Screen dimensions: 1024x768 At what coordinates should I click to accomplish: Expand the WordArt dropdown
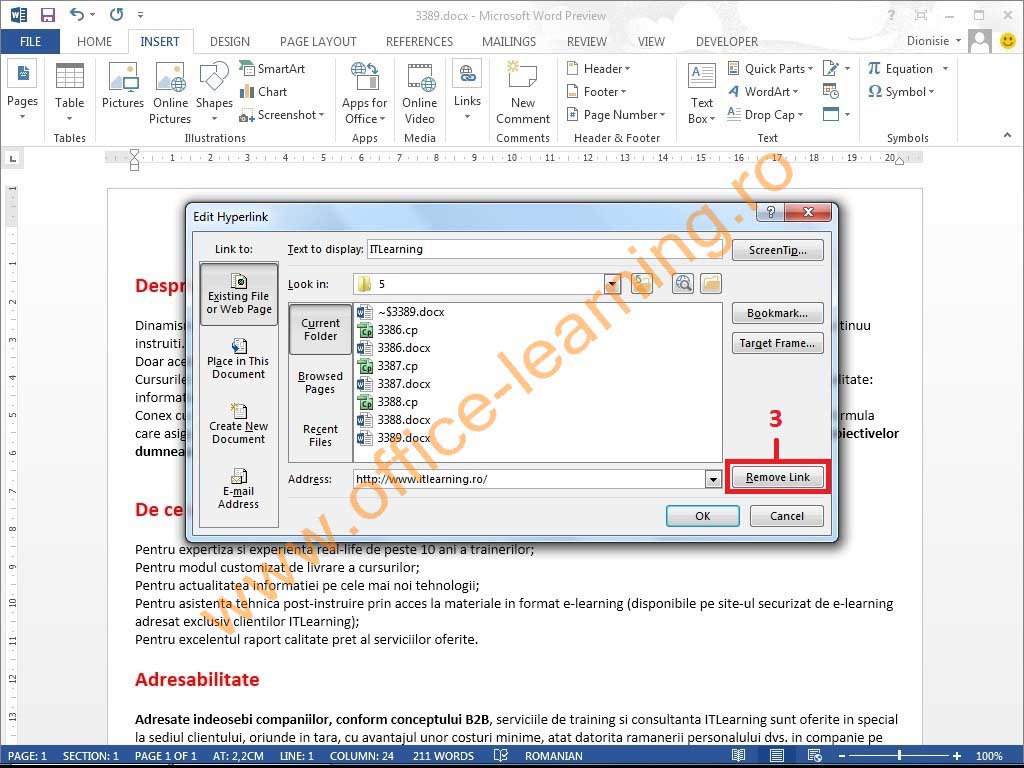point(795,91)
